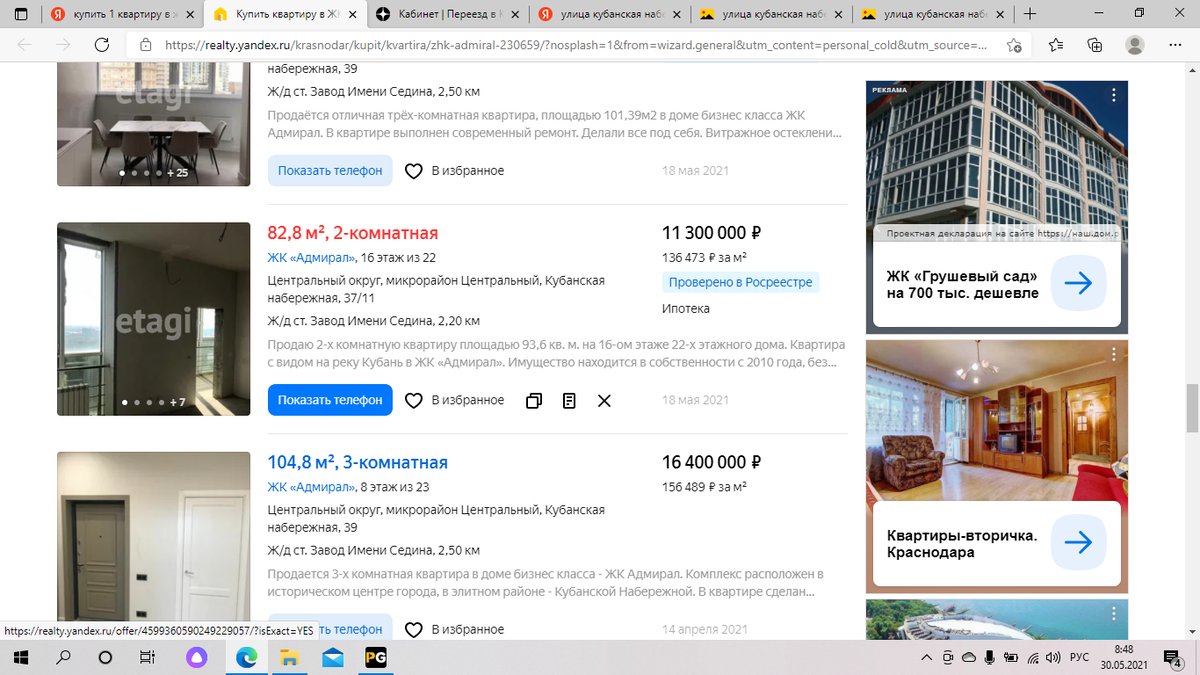Viewport: 1200px width, 675px height.
Task: Open options dots on Грушевый сад ad
Action: click(1115, 95)
